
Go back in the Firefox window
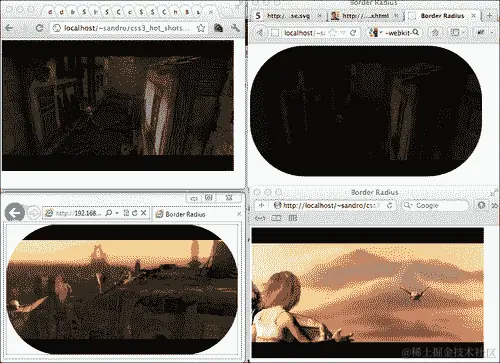click(259, 33)
